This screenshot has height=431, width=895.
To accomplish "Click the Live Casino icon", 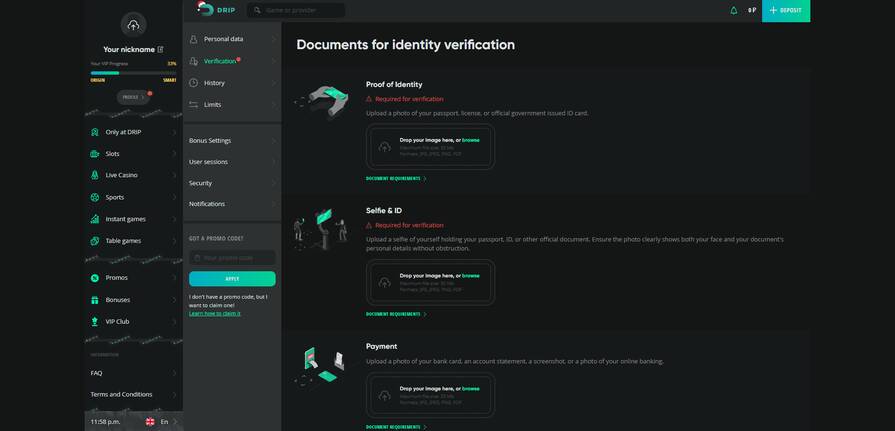I will tap(95, 175).
